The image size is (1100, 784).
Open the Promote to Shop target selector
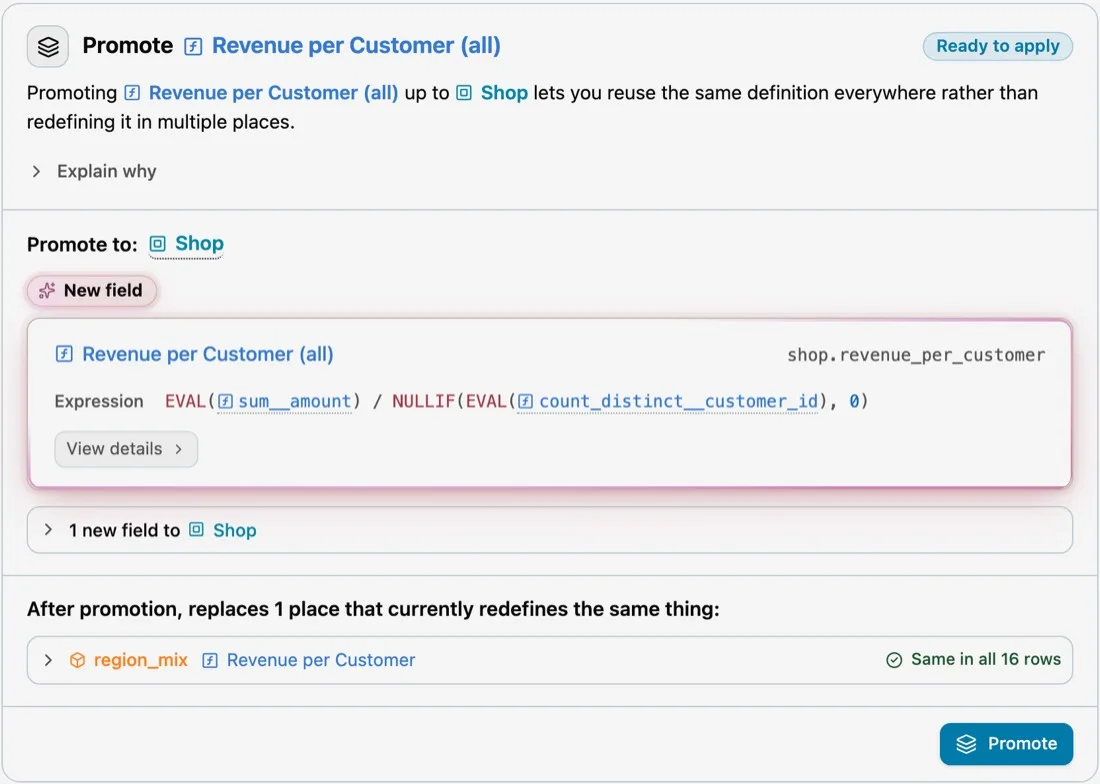pos(187,244)
